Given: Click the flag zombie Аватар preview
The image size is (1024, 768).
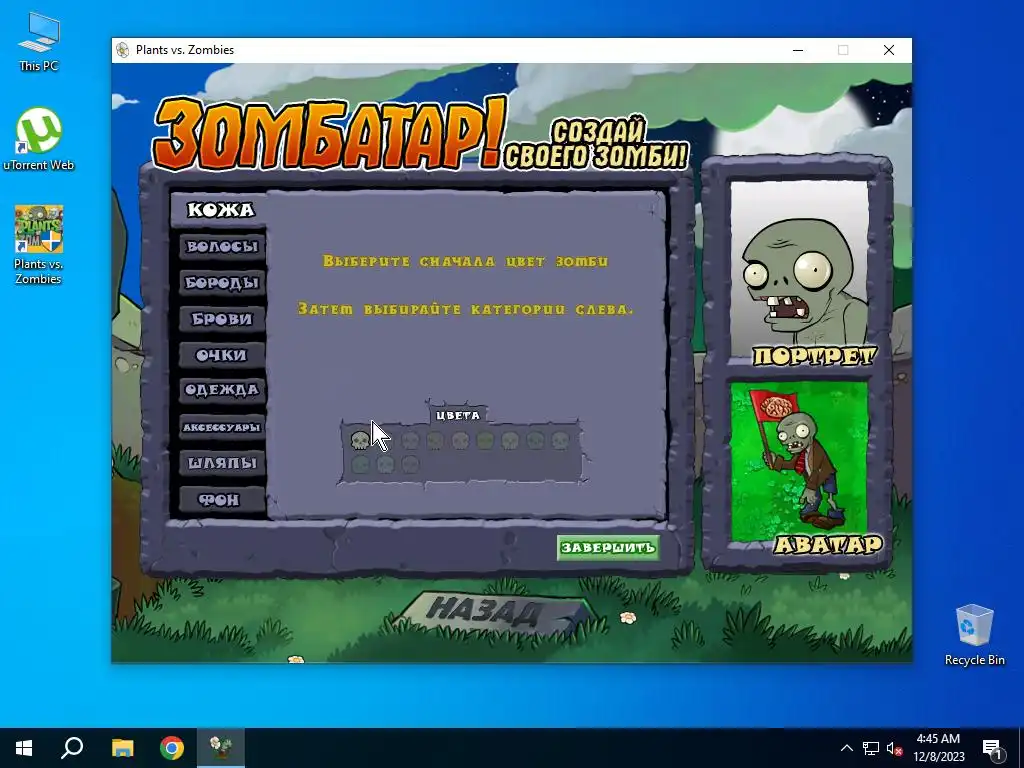Looking at the screenshot, I should click(x=799, y=462).
